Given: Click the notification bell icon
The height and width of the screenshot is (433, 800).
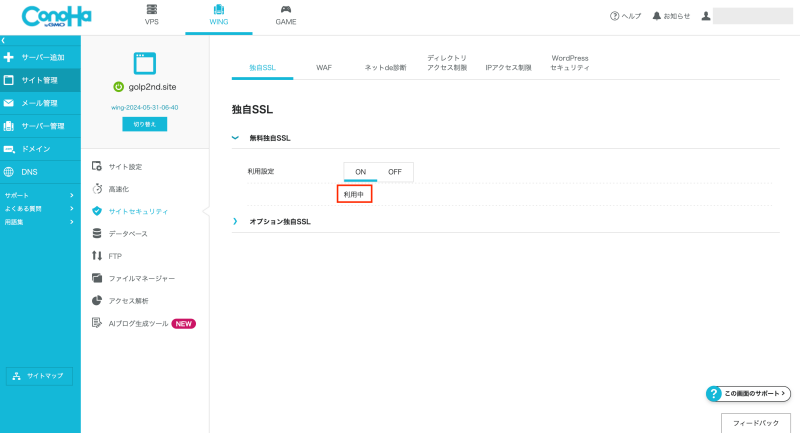Looking at the screenshot, I should pos(657,16).
